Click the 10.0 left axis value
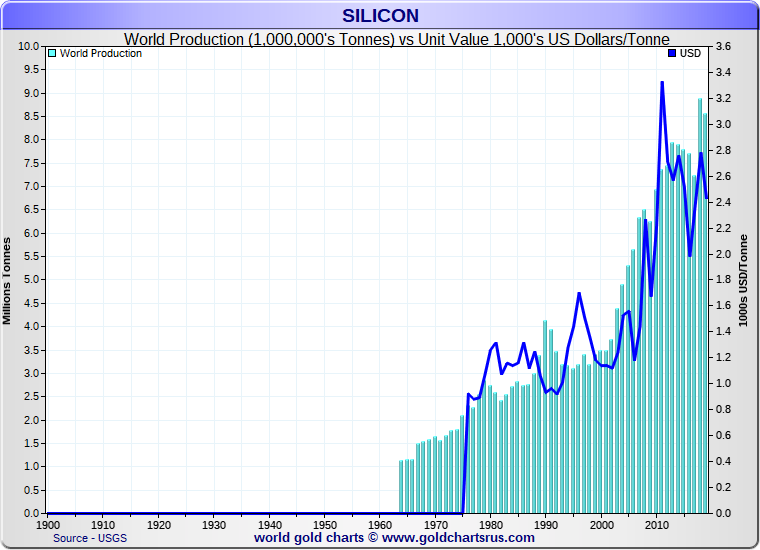Screen dimensions: 760x550 29,47
